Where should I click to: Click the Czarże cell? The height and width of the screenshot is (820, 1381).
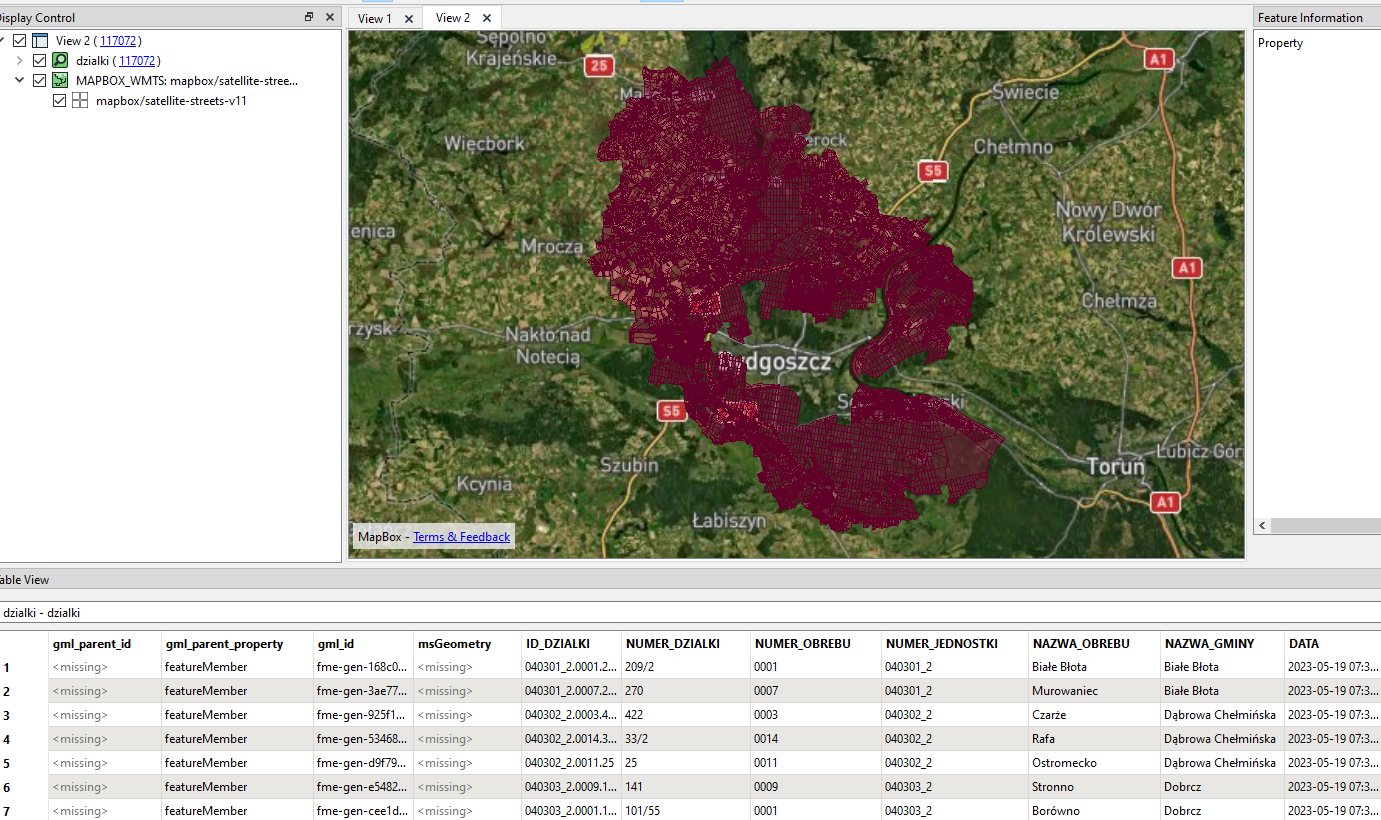pyautogui.click(x=1095, y=715)
